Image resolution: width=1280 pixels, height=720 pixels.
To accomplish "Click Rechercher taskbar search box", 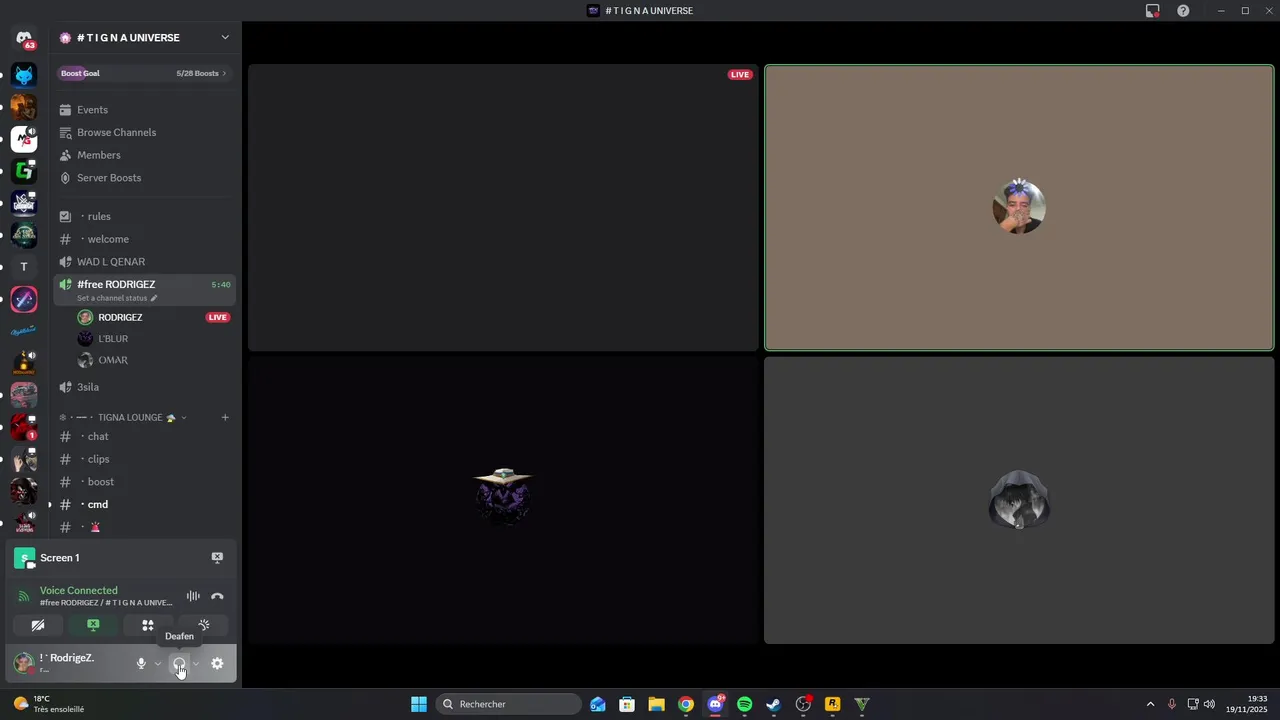I will [508, 704].
